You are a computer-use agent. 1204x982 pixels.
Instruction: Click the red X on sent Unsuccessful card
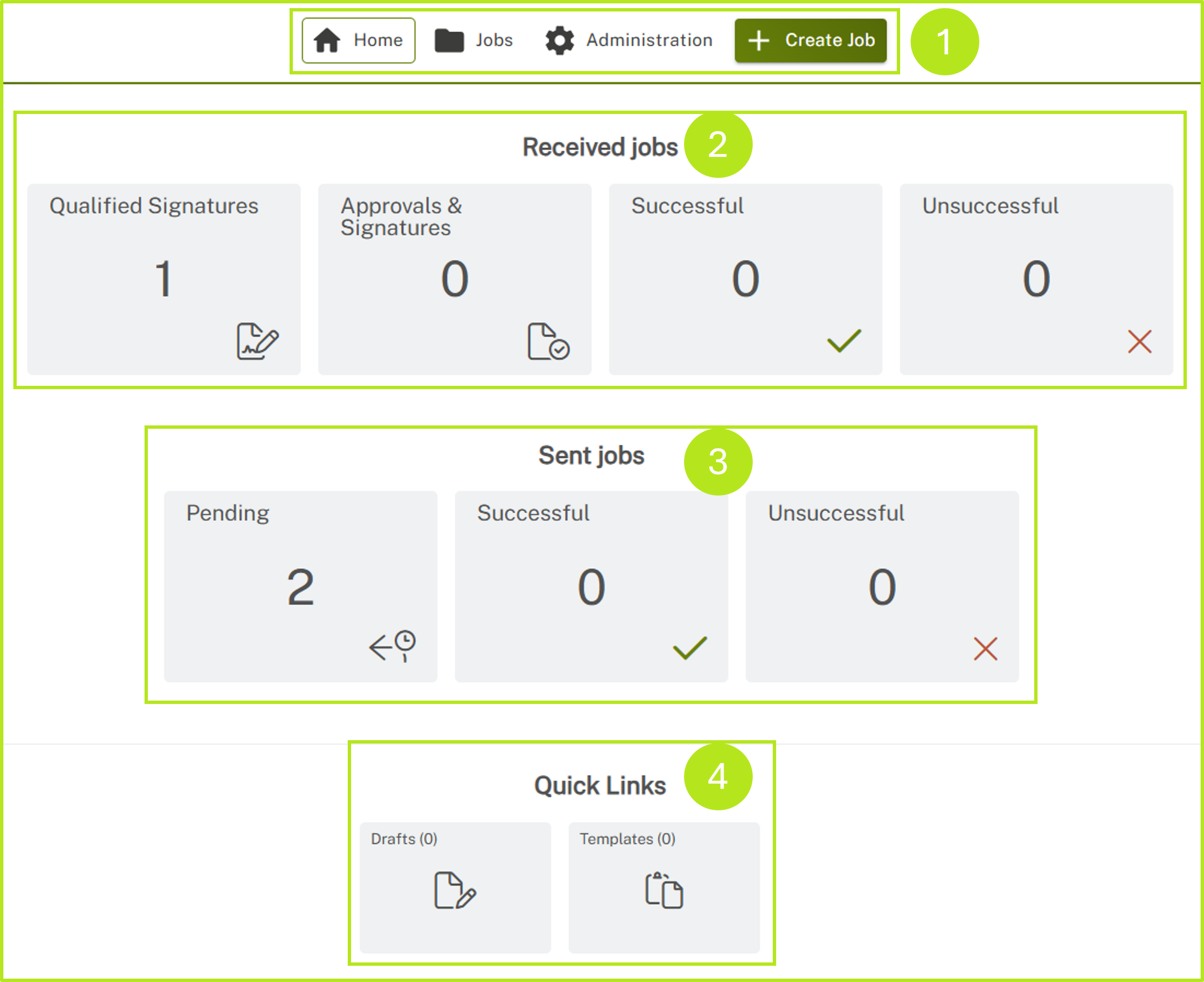coord(985,648)
